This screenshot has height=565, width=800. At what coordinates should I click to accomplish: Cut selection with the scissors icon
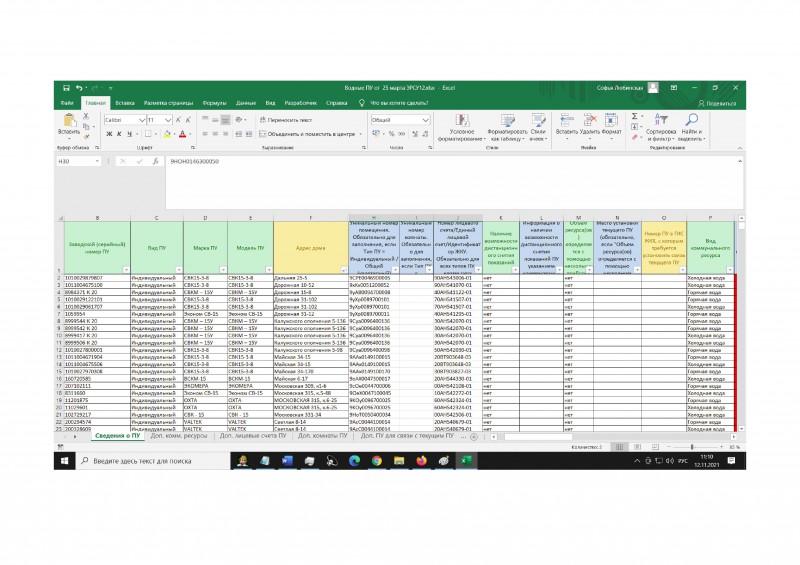(x=86, y=116)
